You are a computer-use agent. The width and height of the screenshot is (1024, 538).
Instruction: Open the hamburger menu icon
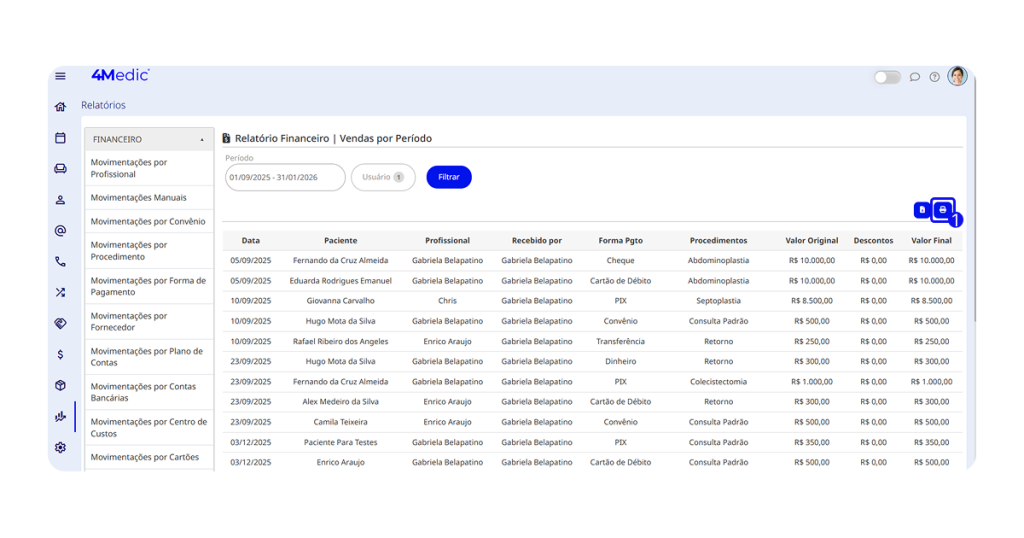(x=60, y=76)
